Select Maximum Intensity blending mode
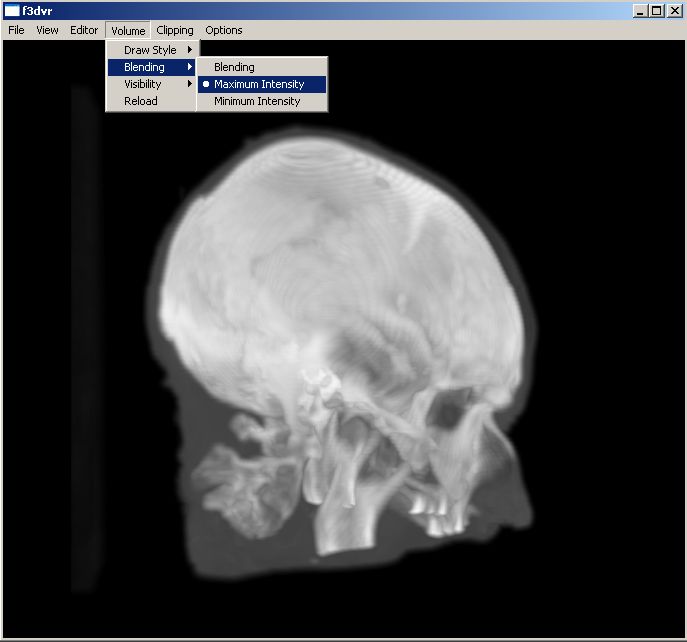The width and height of the screenshot is (687, 642). click(262, 84)
